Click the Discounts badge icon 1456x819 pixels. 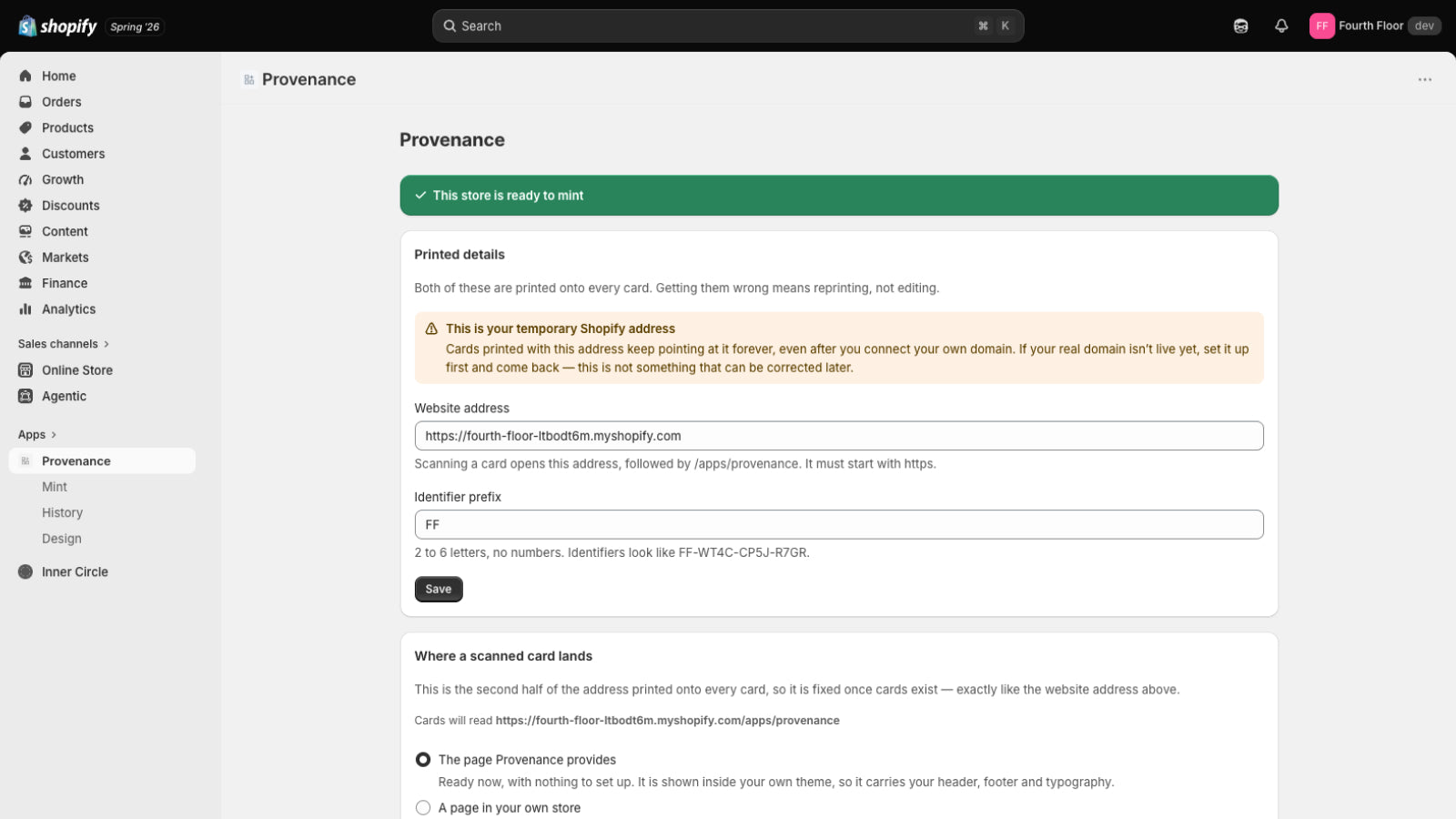pos(25,206)
